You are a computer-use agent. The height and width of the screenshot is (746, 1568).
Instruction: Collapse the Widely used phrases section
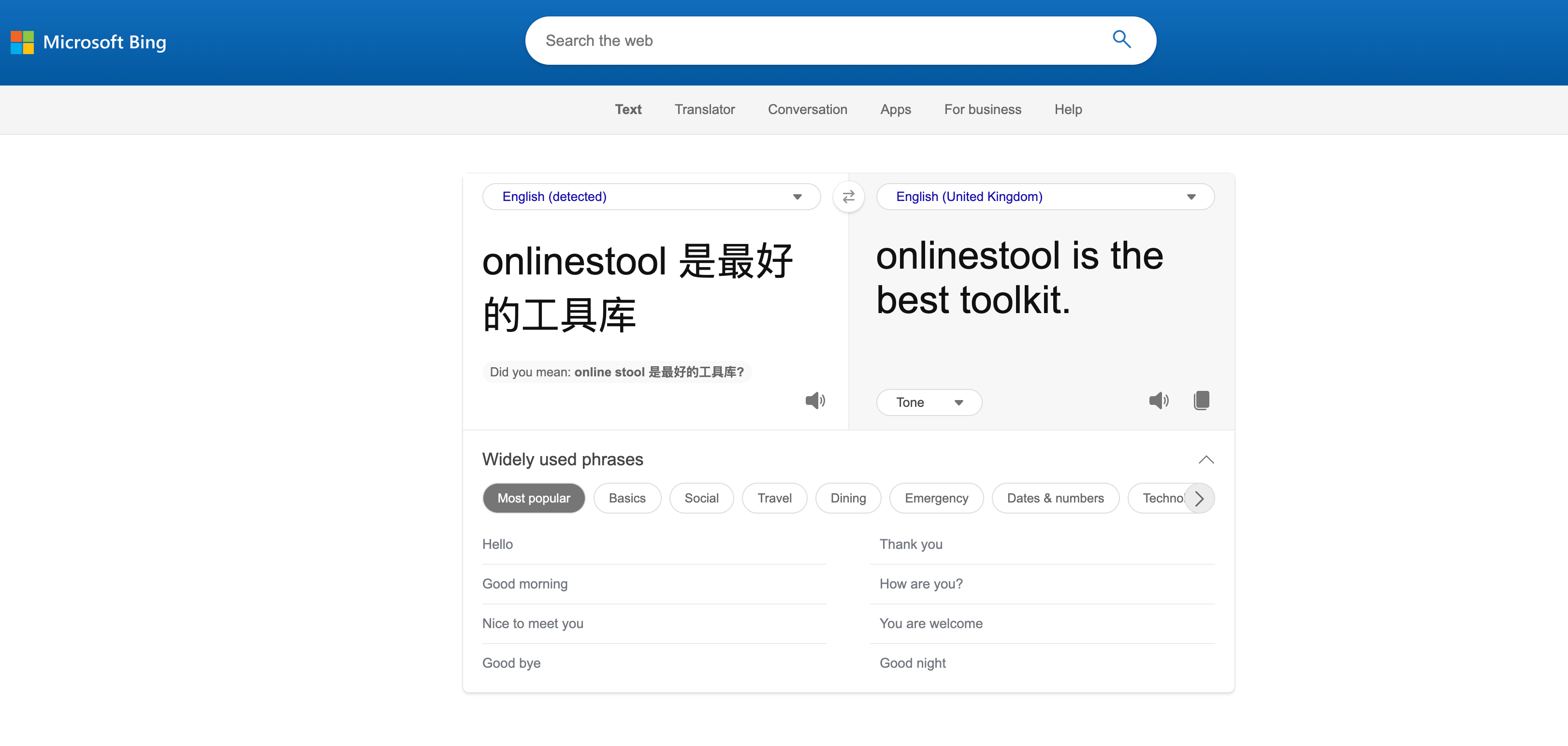point(1206,459)
